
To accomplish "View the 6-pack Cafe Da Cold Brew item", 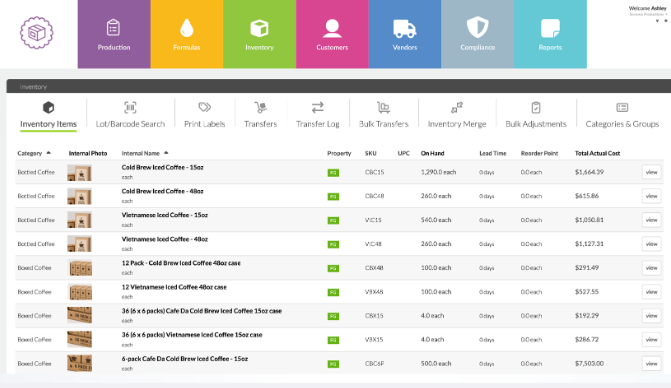I will [651, 364].
